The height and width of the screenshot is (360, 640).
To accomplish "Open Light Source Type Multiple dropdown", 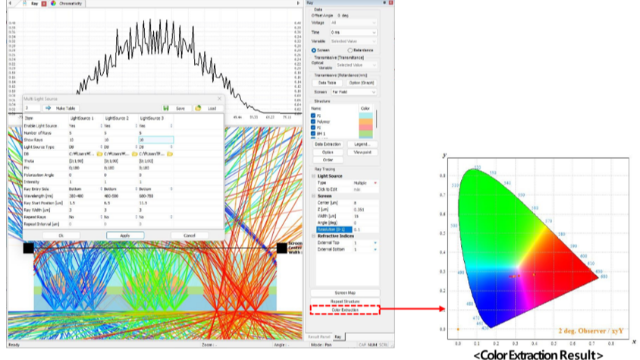I will tap(375, 183).
